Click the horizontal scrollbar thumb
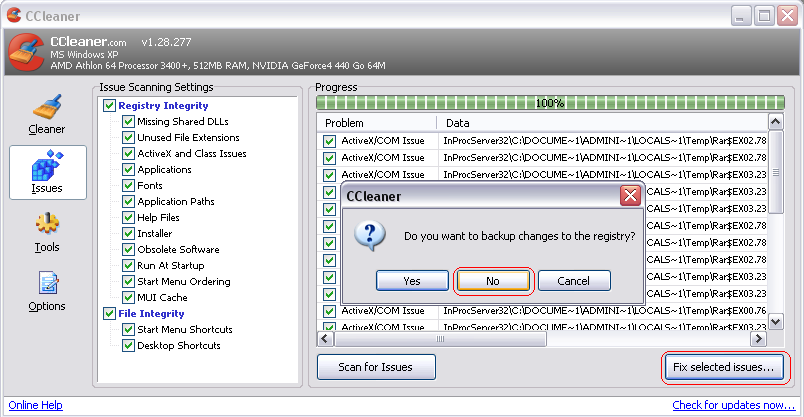The height and width of the screenshot is (417, 804). pyautogui.click(x=440, y=339)
